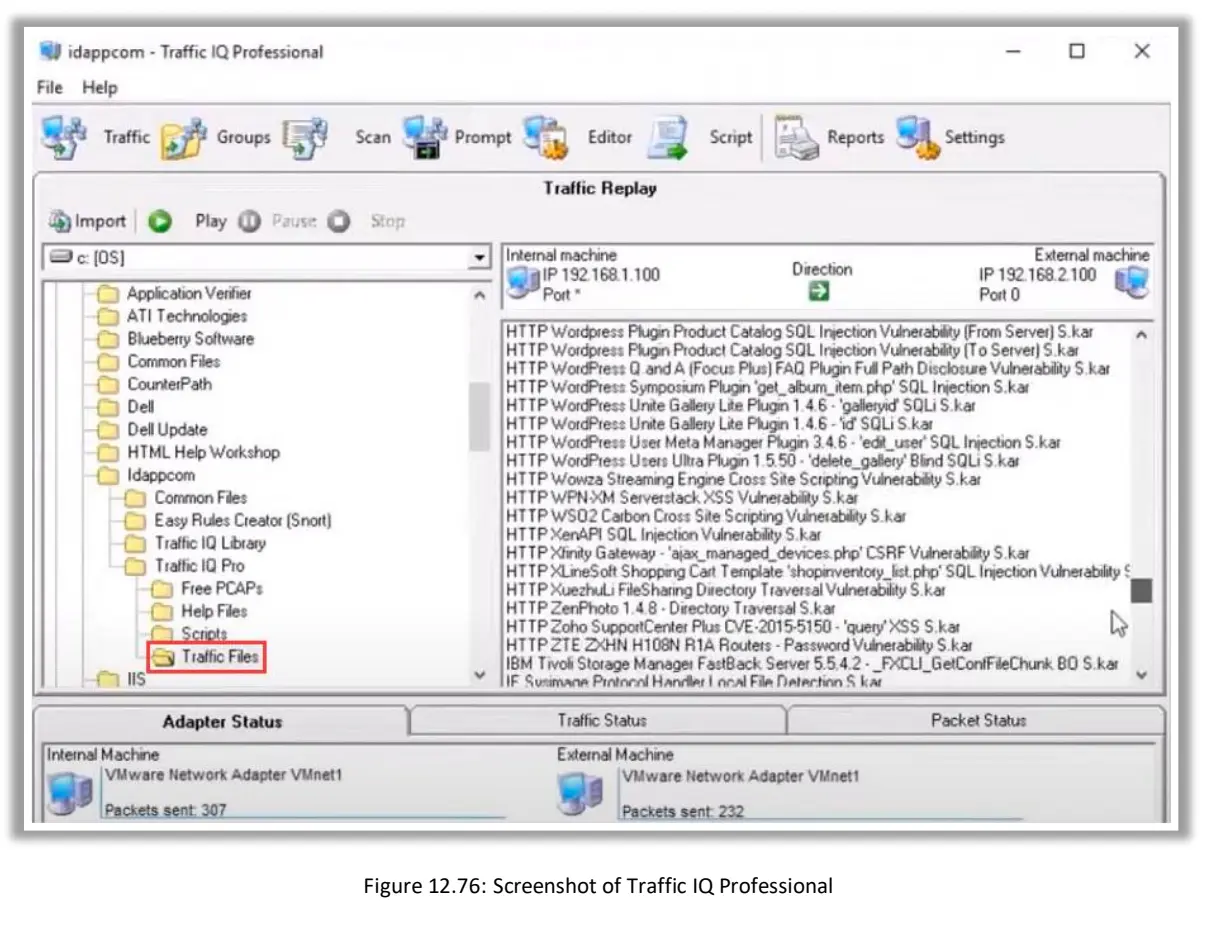Click traffic list scrollbar up arrow
This screenshot has height=944, width=1206.
pyautogui.click(x=1141, y=335)
